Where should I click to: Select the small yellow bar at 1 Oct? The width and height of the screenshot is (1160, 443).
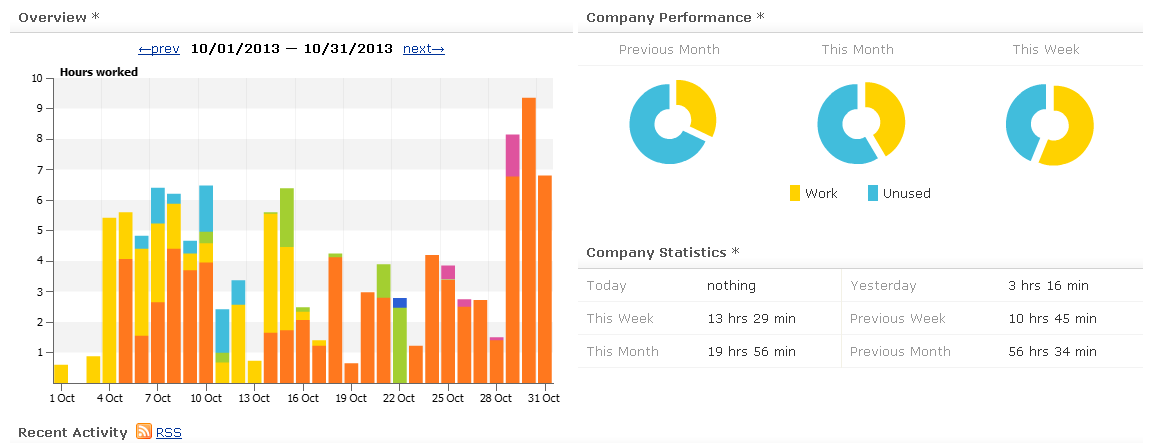point(61,374)
